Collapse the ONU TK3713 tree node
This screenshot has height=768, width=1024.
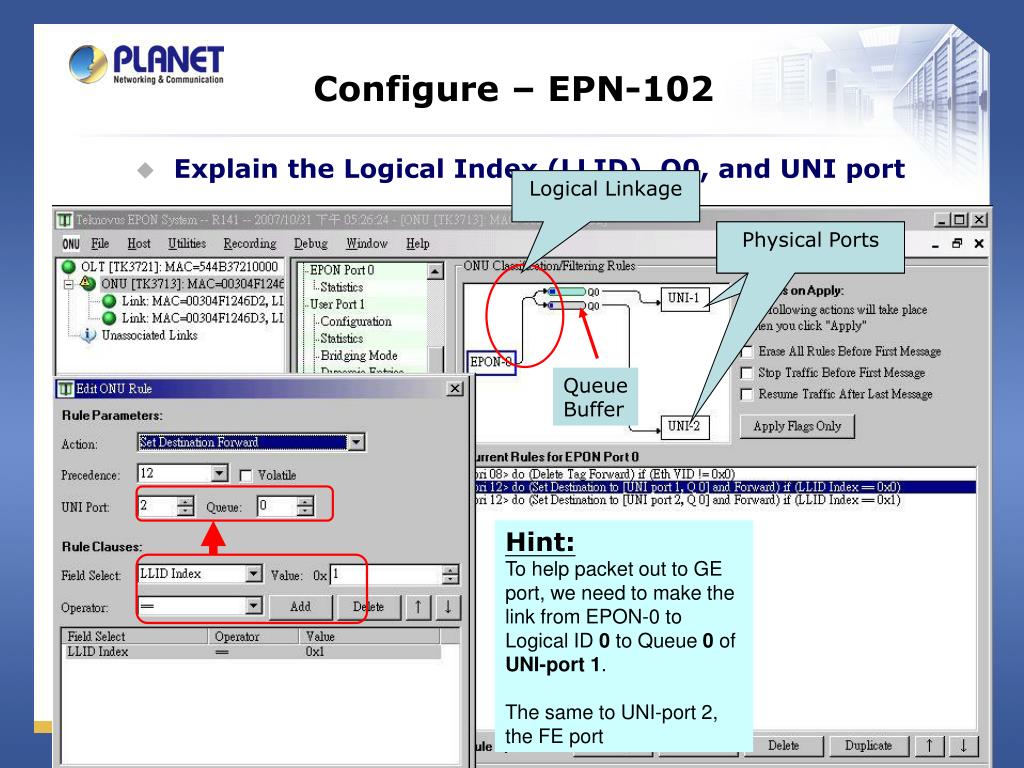coord(68,284)
